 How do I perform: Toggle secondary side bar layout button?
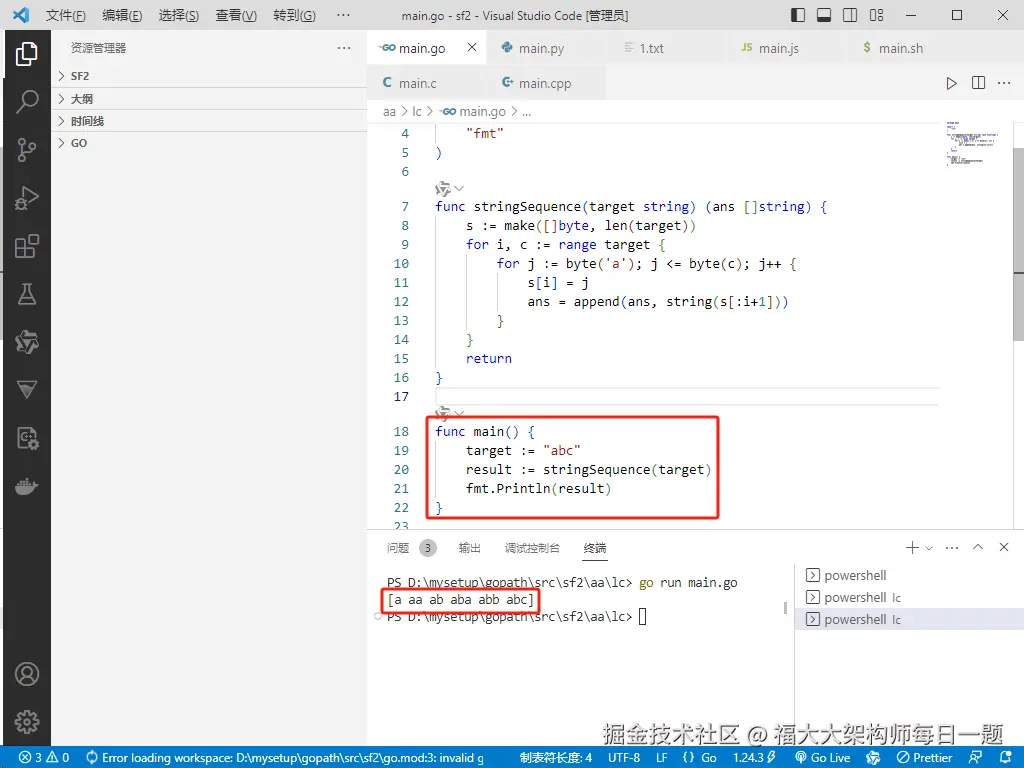pyautogui.click(x=850, y=15)
